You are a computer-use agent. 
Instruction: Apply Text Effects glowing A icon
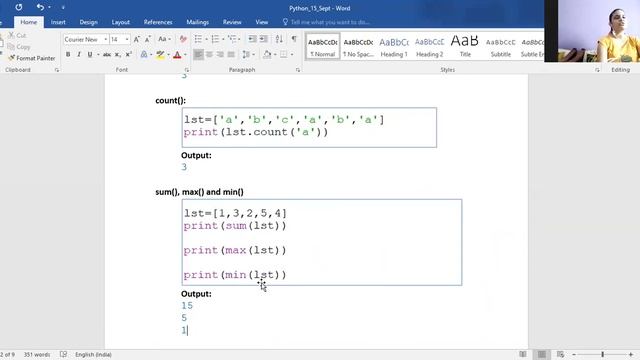[144, 54]
